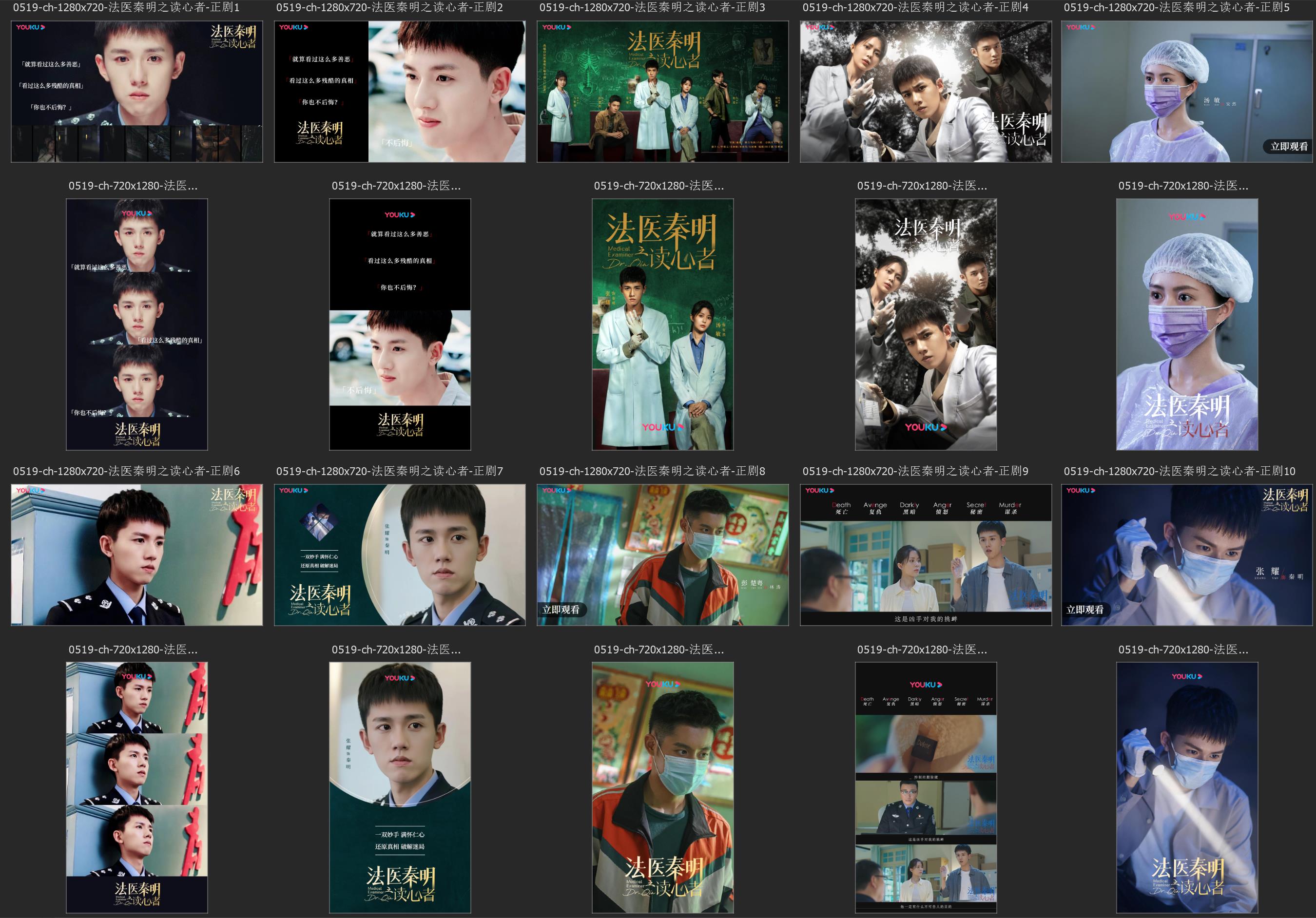1316x918 pixels.
Task: Click the filename ending in 正剧7
Action: click(x=389, y=471)
